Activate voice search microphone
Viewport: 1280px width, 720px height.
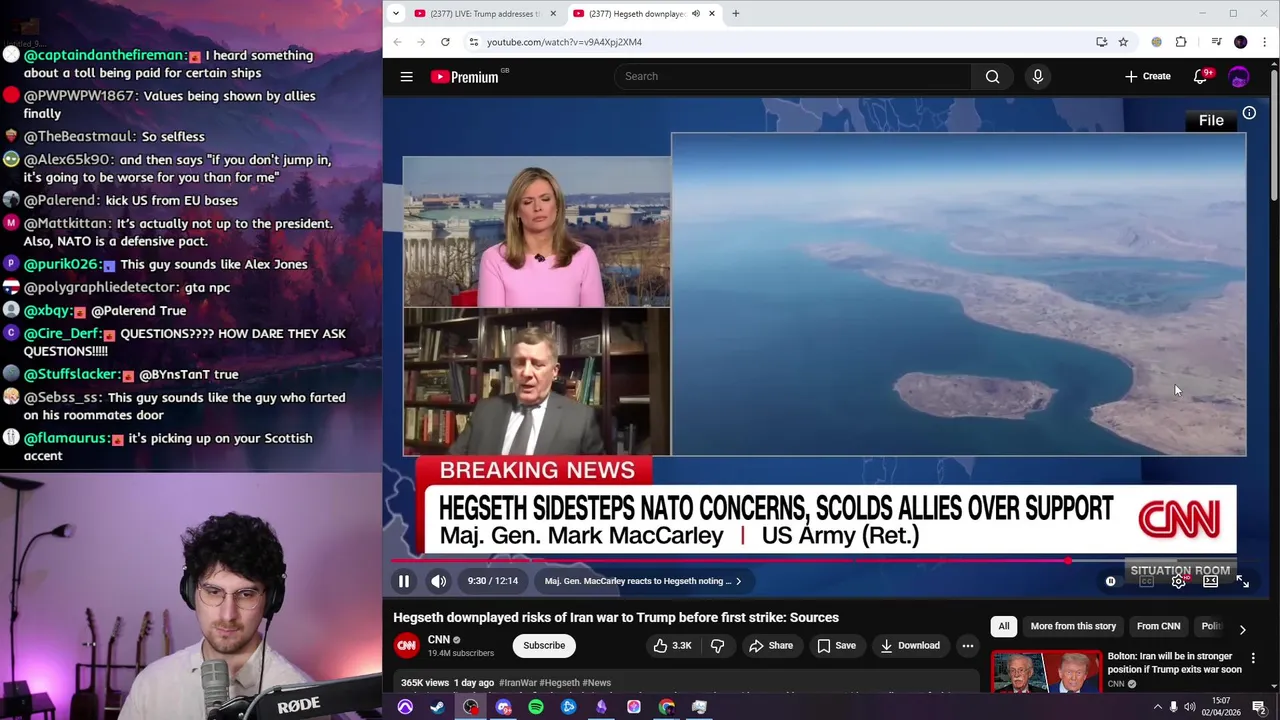(x=1037, y=76)
